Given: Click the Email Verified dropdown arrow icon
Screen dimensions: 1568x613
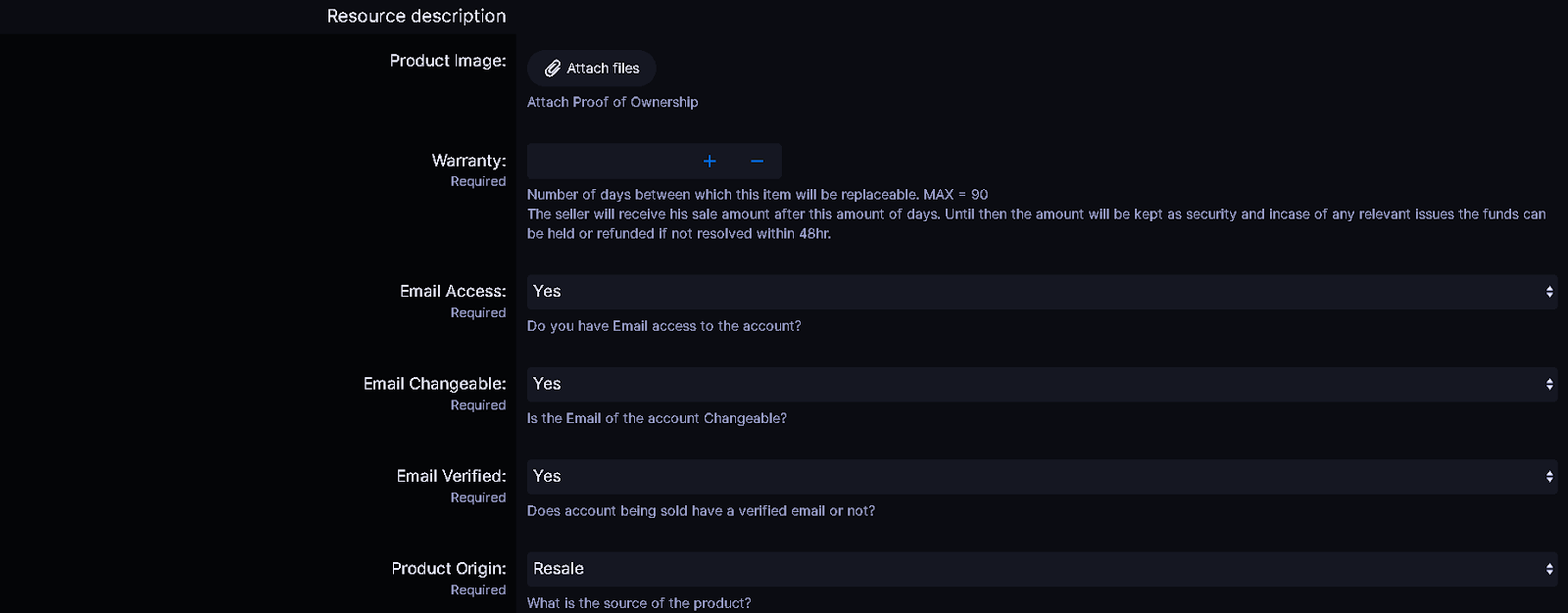Looking at the screenshot, I should 1549,477.
